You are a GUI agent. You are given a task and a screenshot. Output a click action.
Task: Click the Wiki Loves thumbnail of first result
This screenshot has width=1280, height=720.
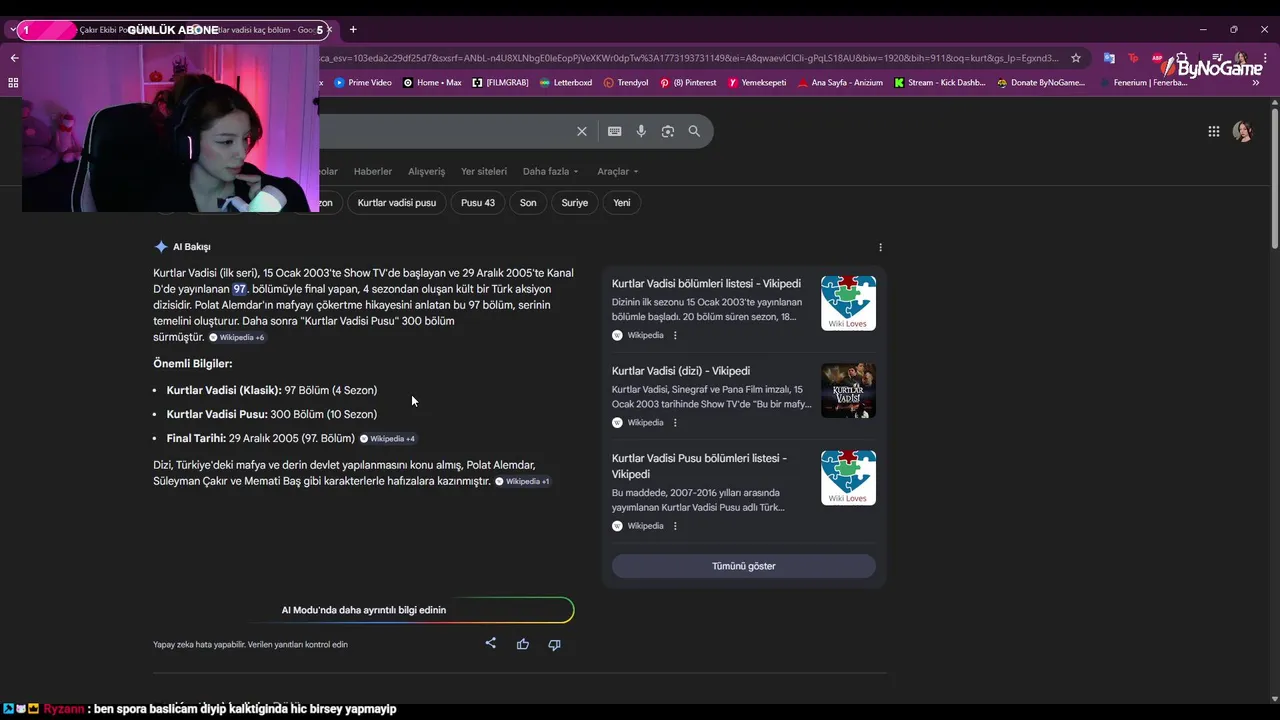[848, 303]
